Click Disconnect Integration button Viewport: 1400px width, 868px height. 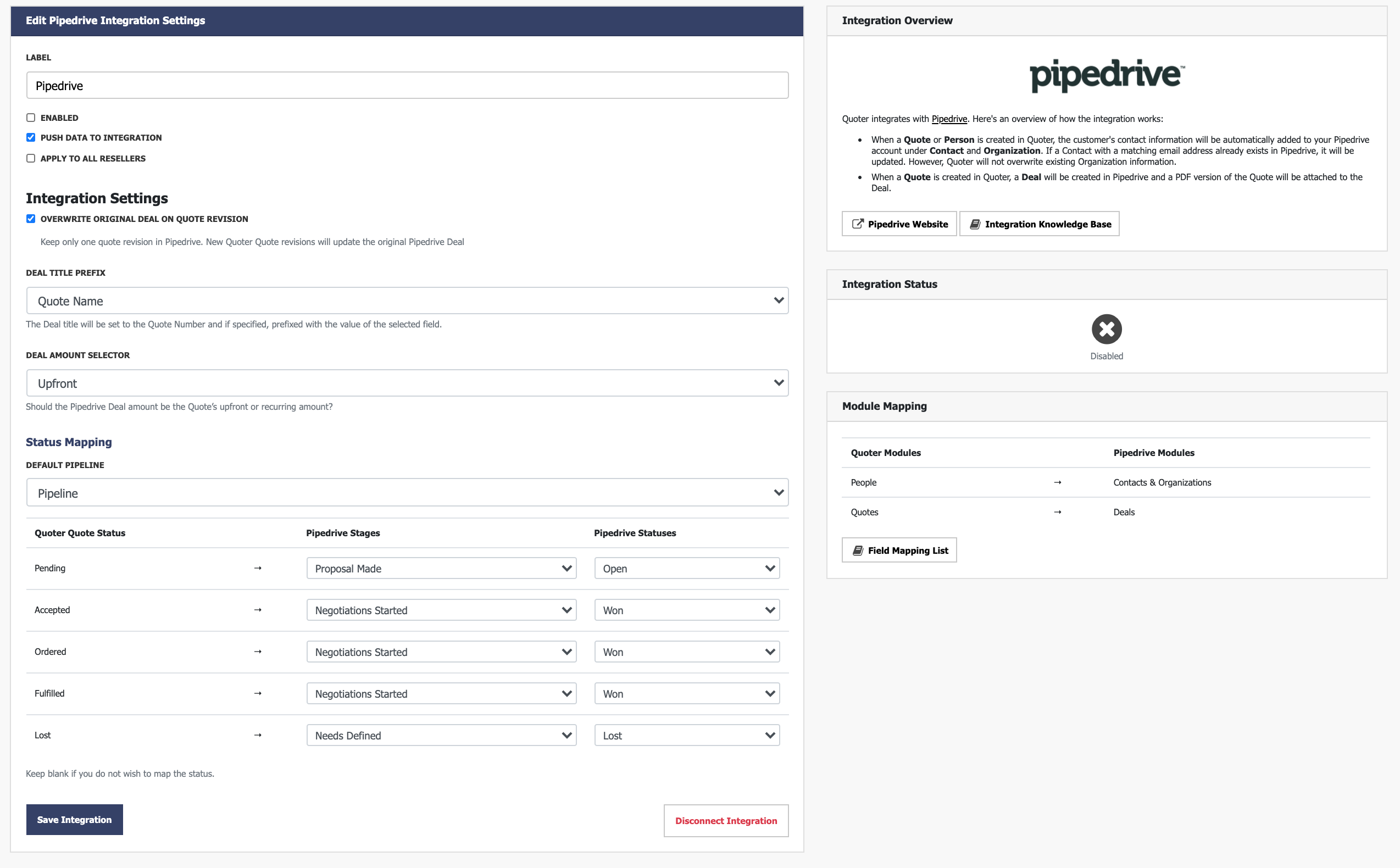[726, 821]
